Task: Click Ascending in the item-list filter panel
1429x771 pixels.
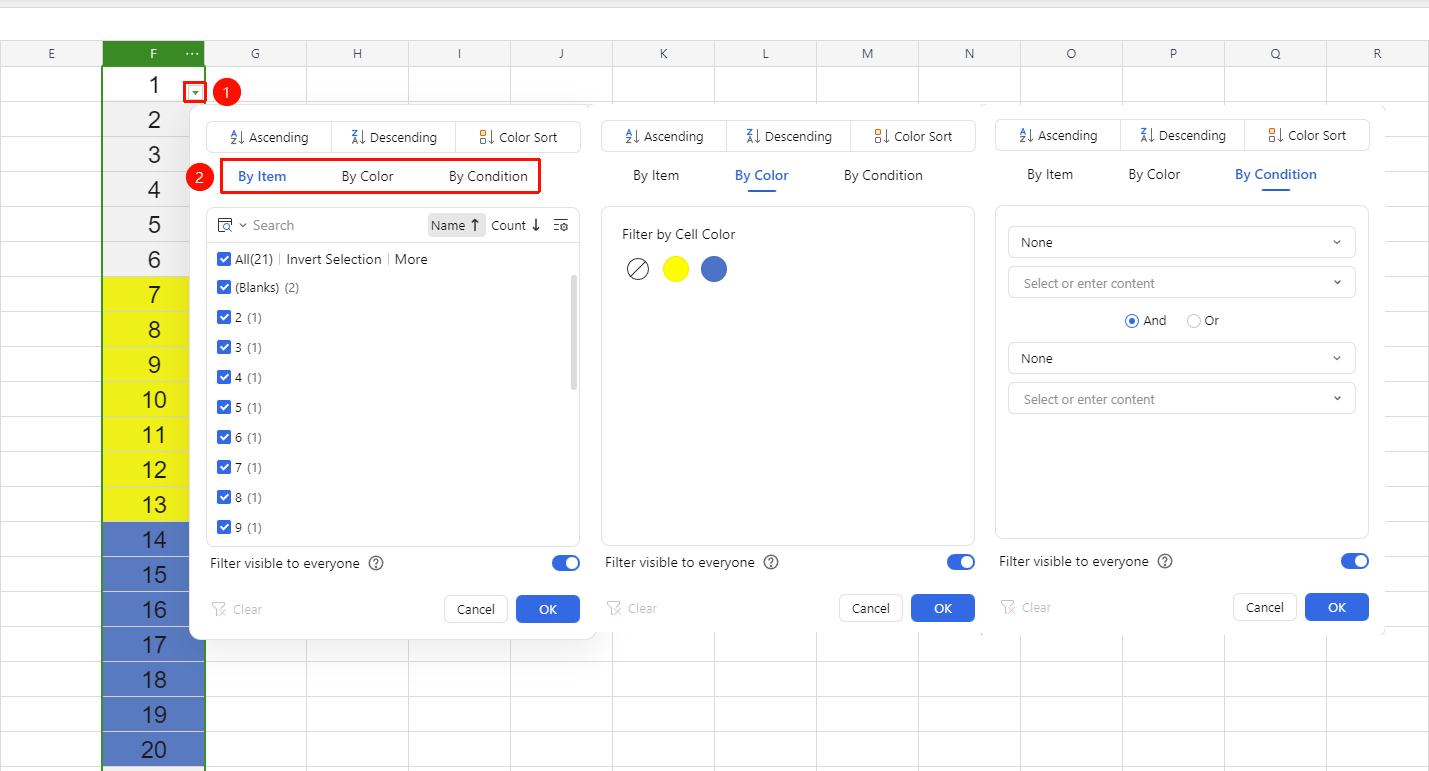Action: click(x=269, y=137)
